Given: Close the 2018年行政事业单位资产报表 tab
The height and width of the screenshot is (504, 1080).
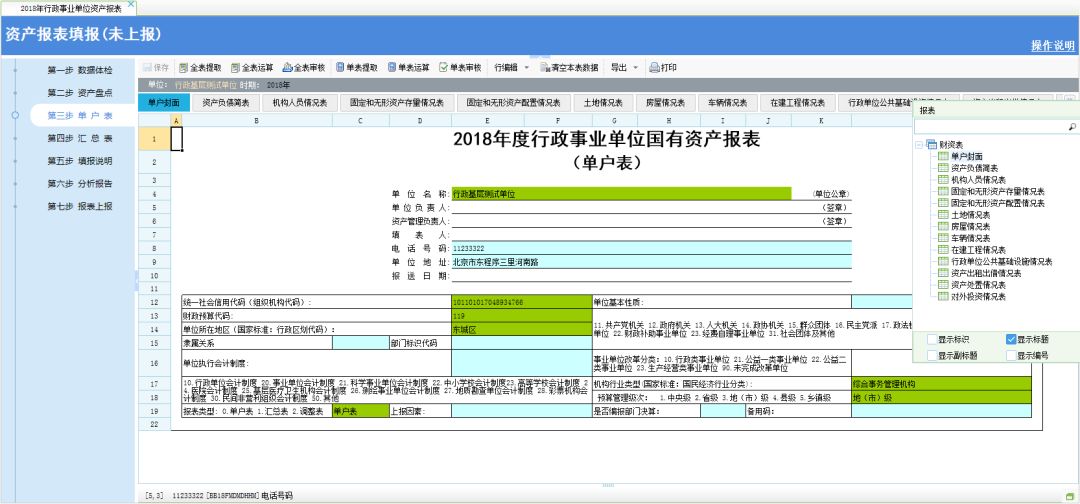Looking at the screenshot, I should pos(131,4).
